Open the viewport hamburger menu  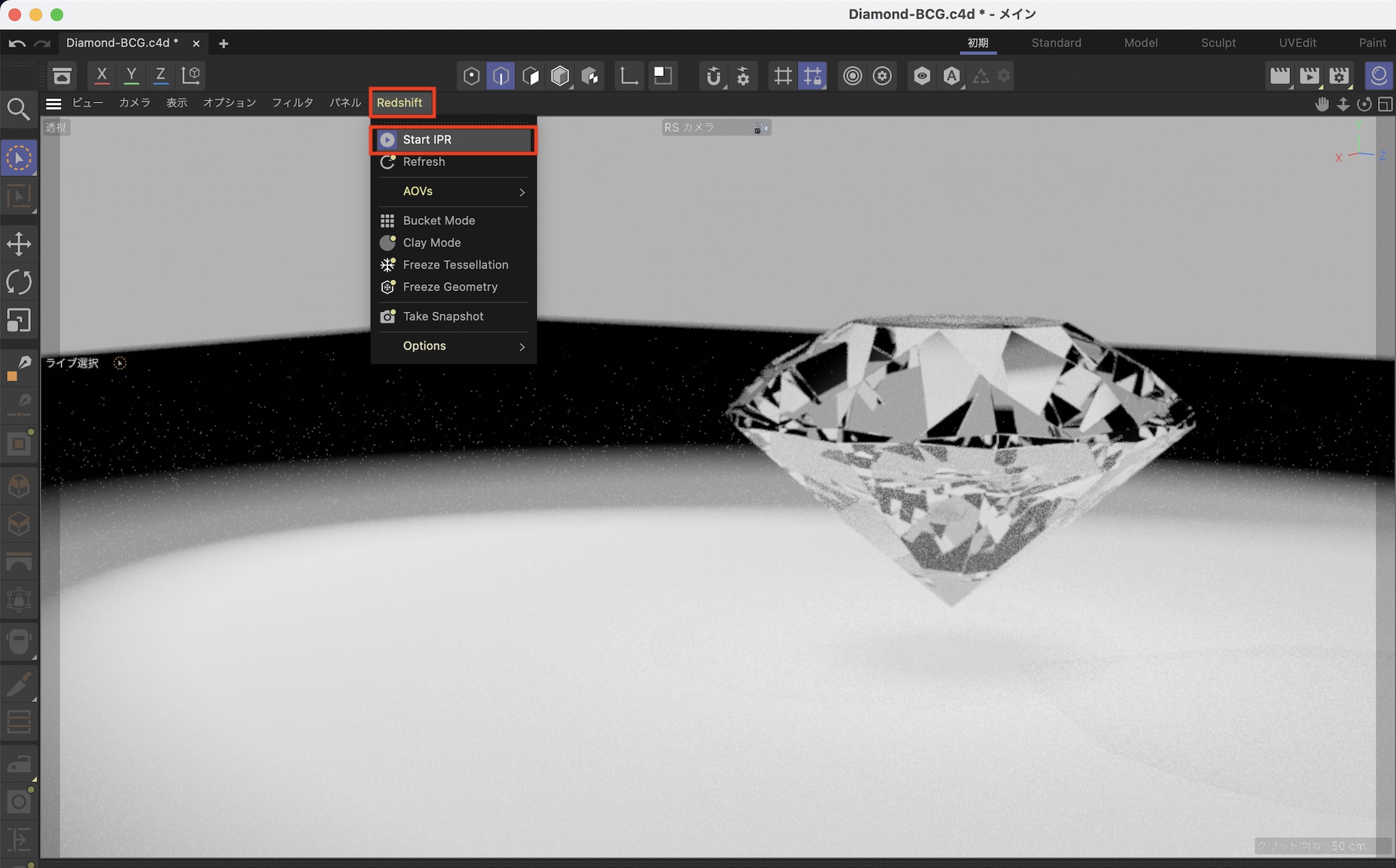point(54,103)
